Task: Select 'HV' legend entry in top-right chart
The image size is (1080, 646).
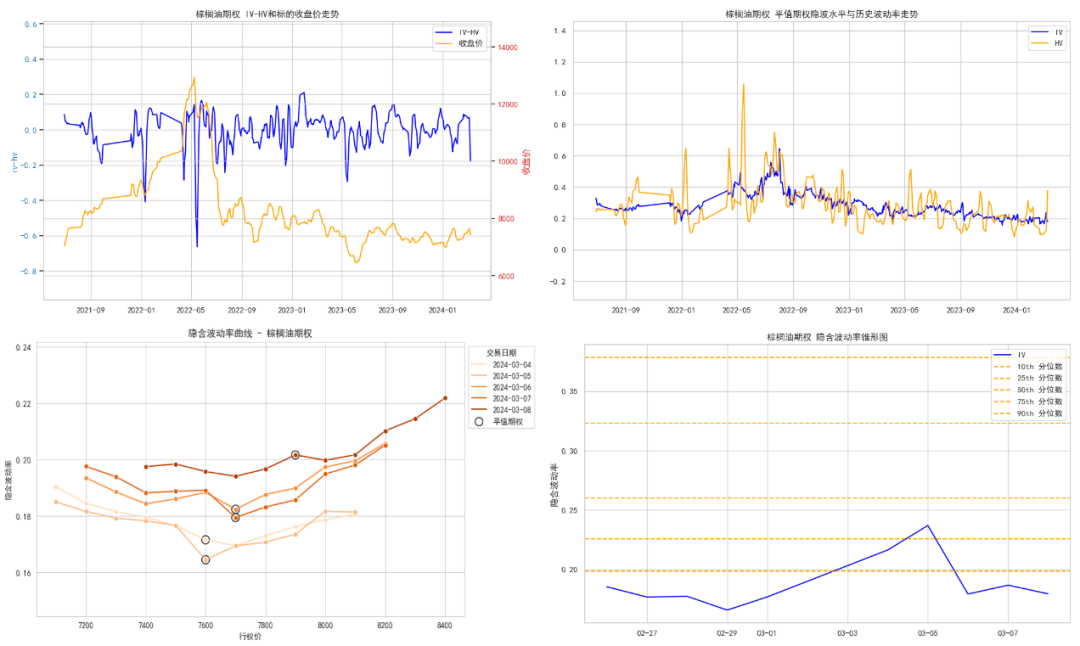Action: click(1047, 43)
